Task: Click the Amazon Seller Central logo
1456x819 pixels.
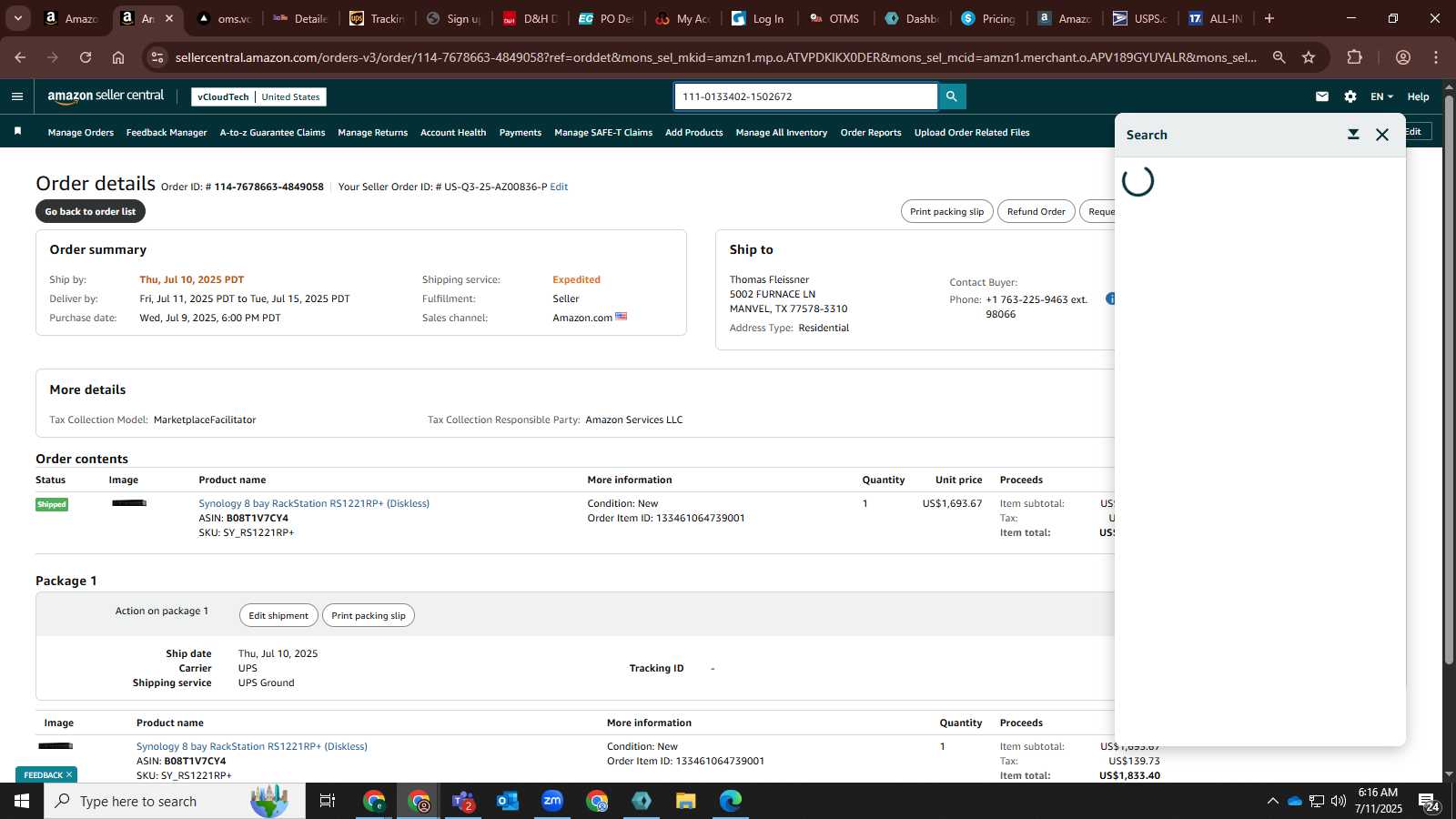Action: coord(106,96)
